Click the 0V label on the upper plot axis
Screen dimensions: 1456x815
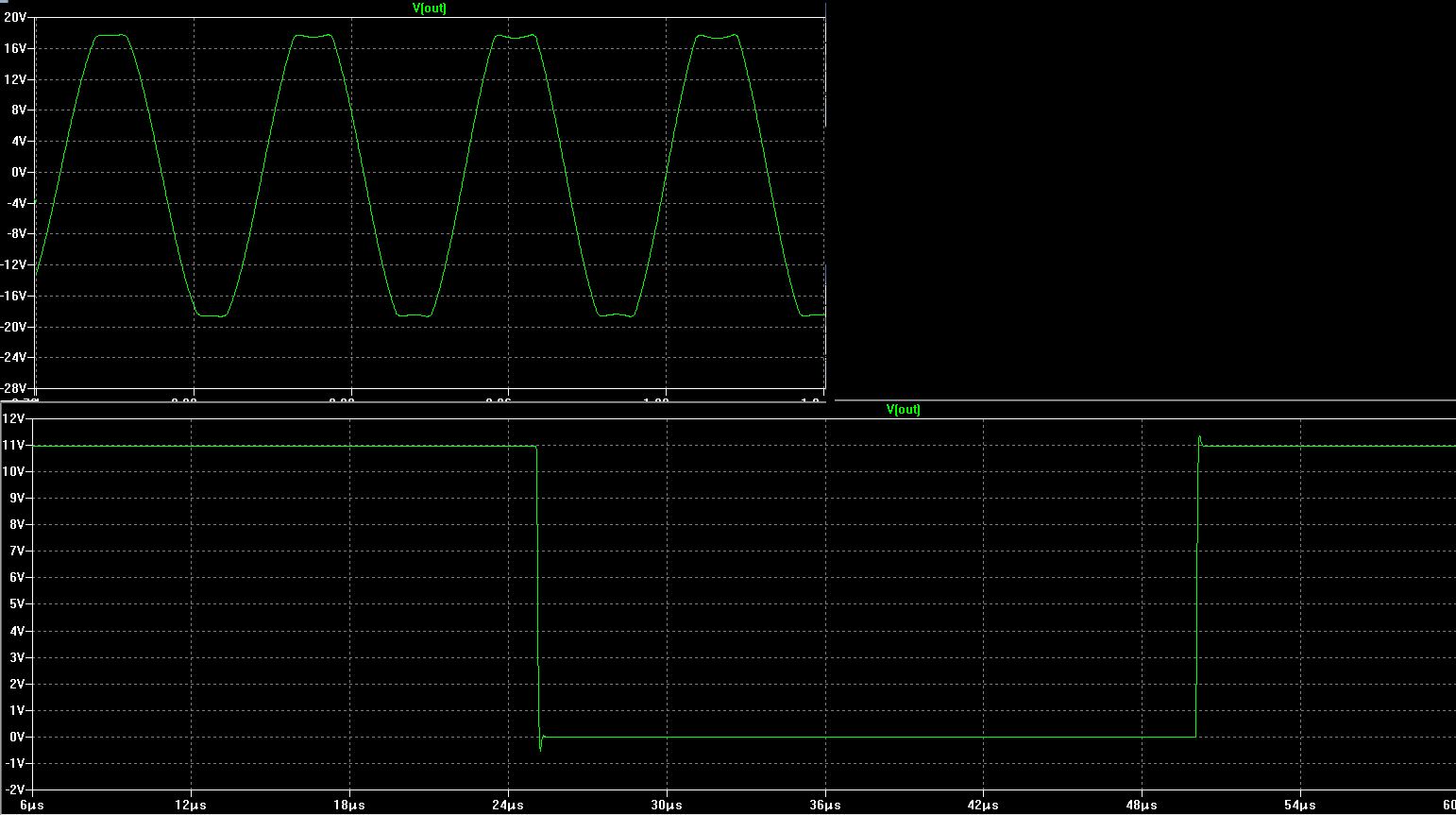19,173
